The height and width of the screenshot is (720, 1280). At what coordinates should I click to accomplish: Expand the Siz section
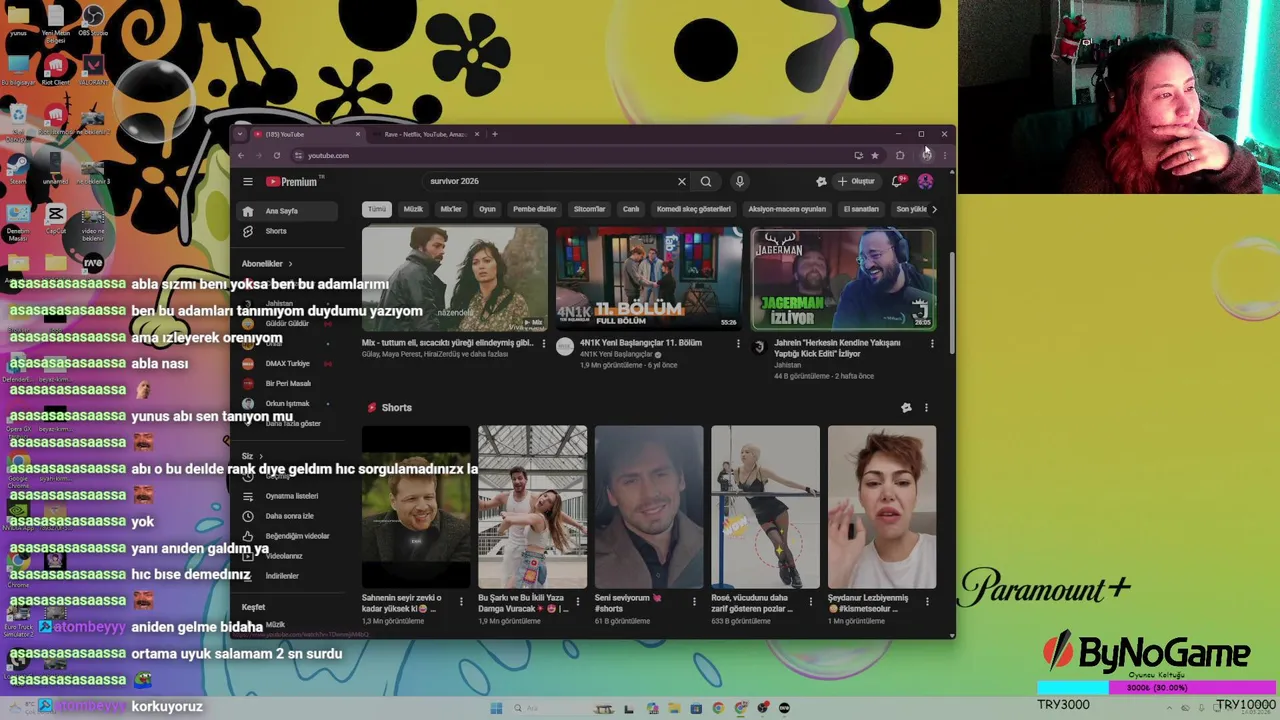pyautogui.click(x=251, y=456)
